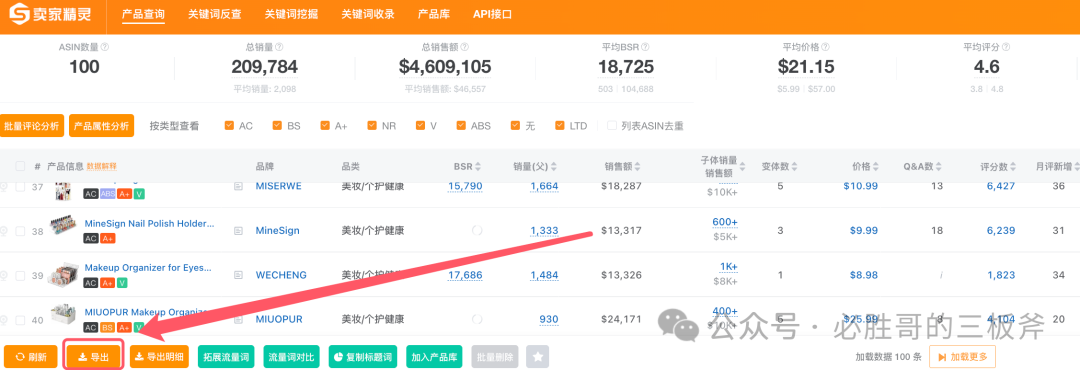Click 产品属性分析 button
The height and width of the screenshot is (370, 1080).
click(101, 126)
